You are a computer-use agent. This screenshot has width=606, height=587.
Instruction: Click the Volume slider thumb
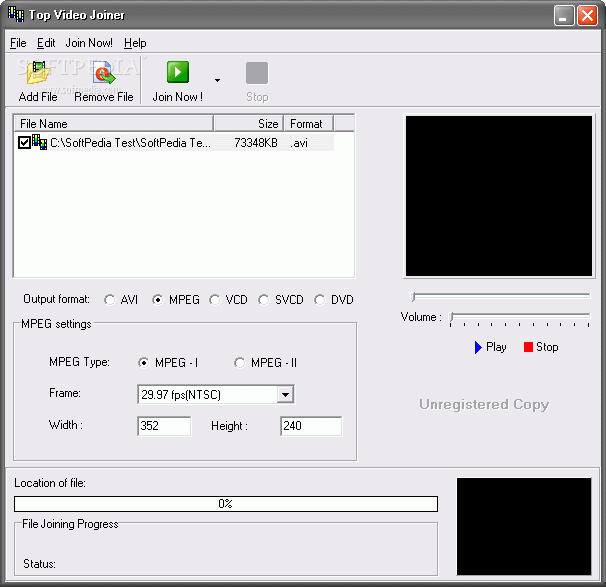pyautogui.click(x=451, y=317)
